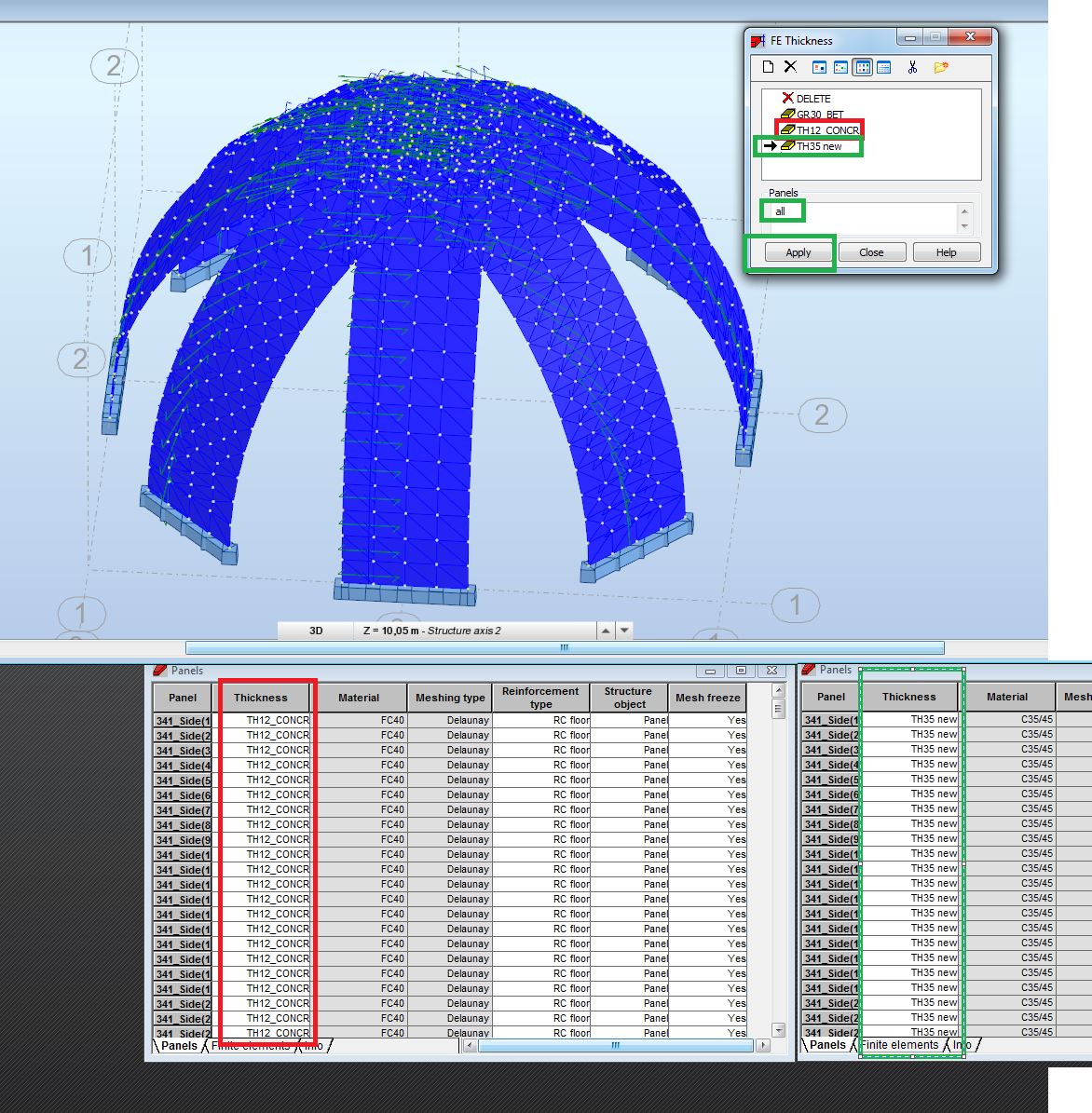Switch to the detailed list display mode

884,67
